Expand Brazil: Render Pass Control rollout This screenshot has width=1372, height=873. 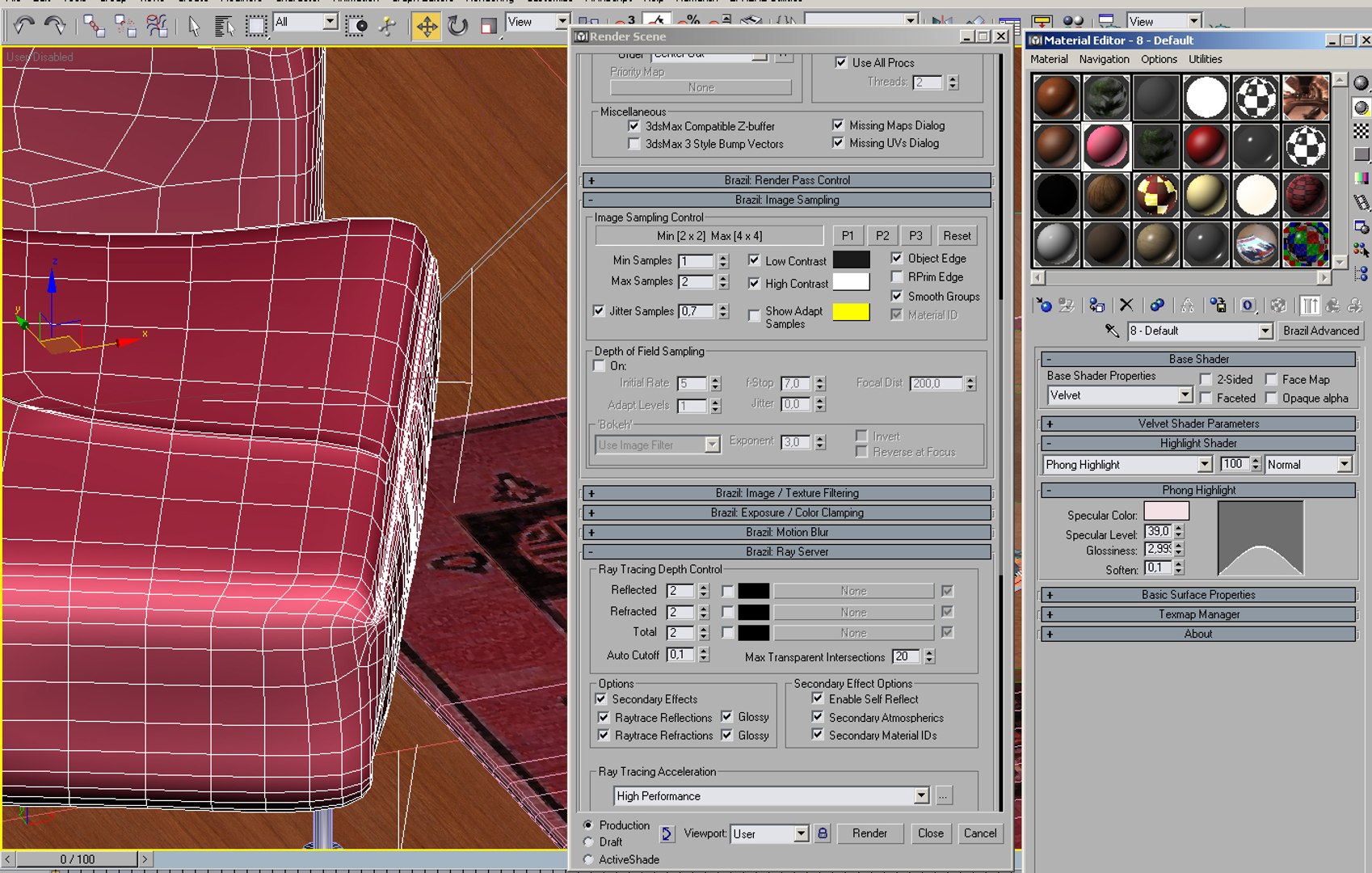coord(787,180)
